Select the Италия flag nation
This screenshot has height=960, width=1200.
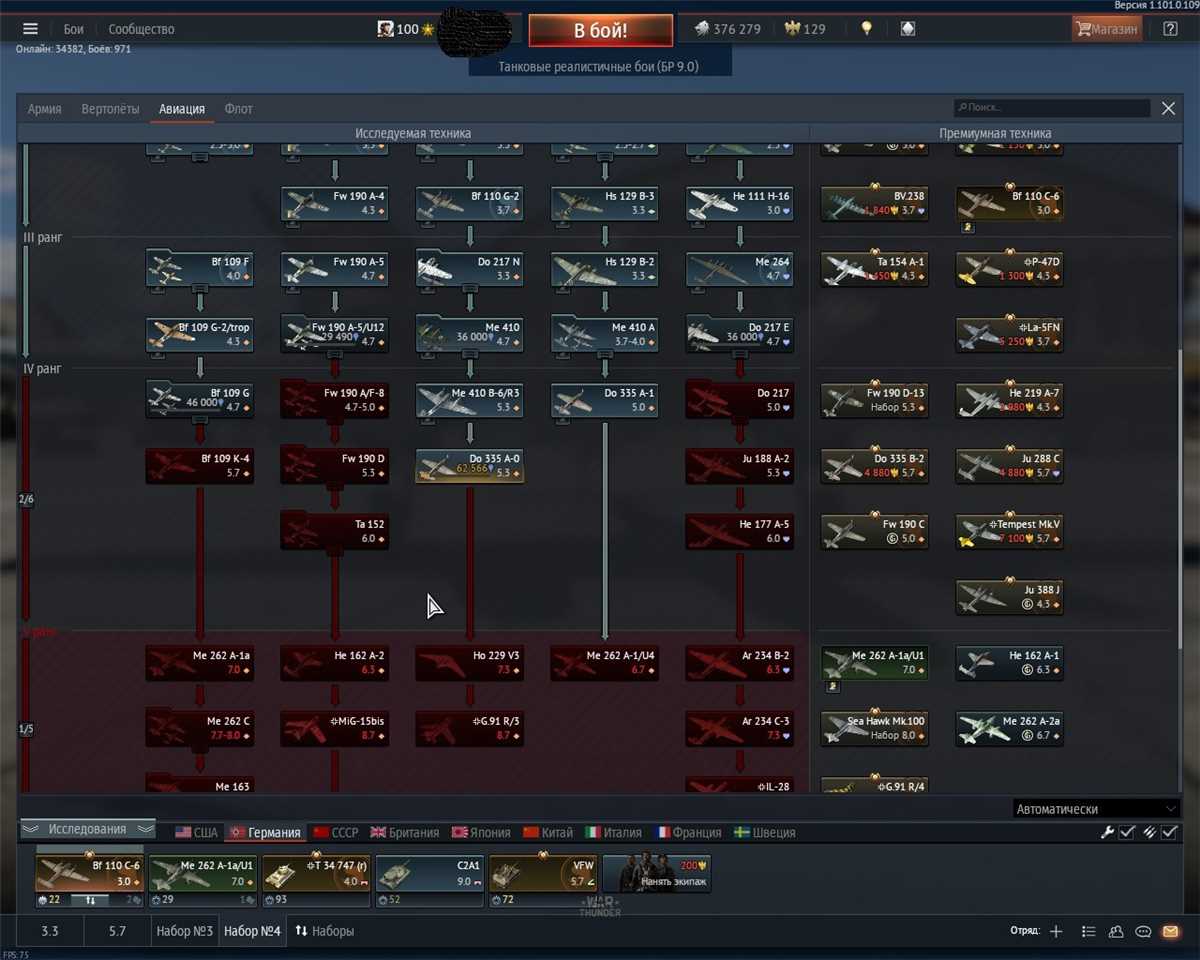pos(614,832)
